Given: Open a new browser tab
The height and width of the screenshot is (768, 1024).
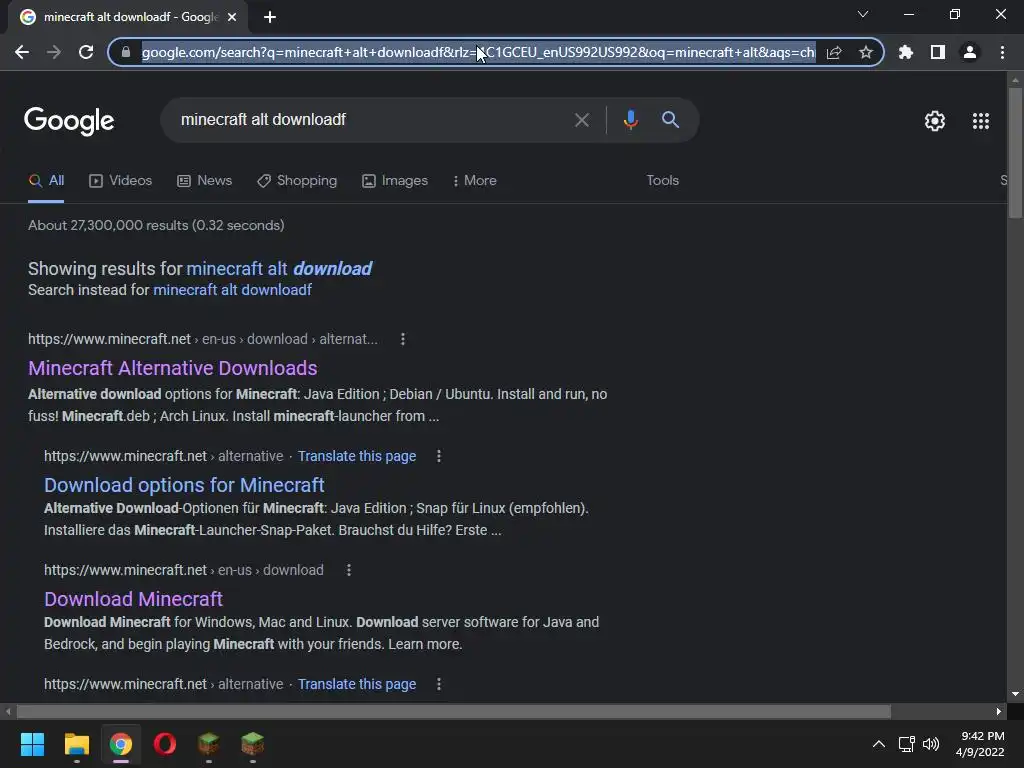Looking at the screenshot, I should tap(270, 17).
